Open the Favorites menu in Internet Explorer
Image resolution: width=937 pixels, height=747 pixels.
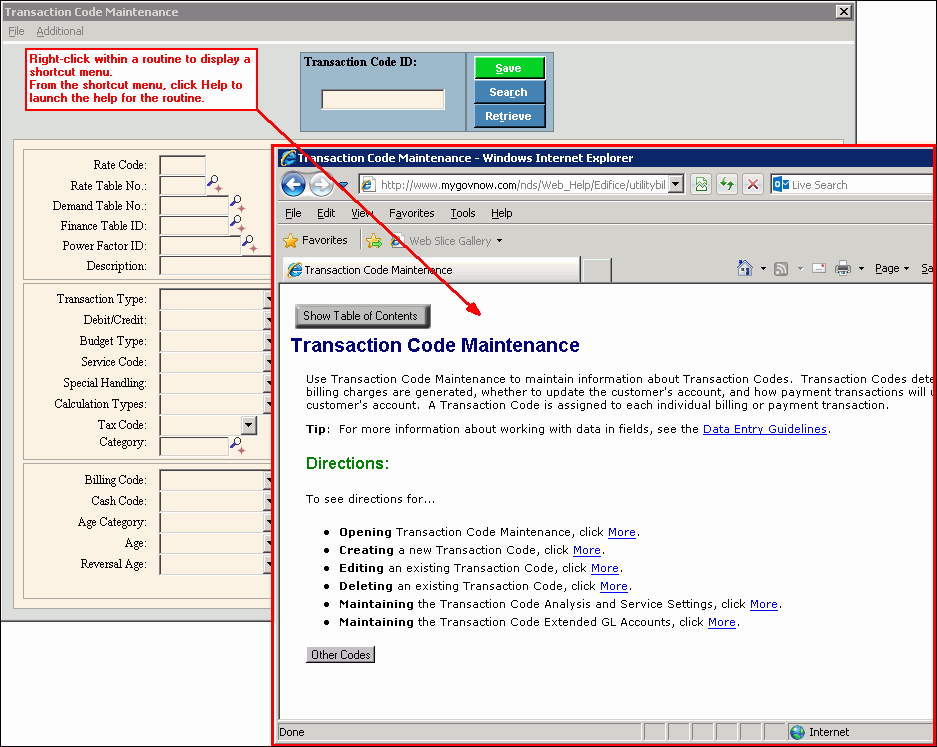(411, 213)
